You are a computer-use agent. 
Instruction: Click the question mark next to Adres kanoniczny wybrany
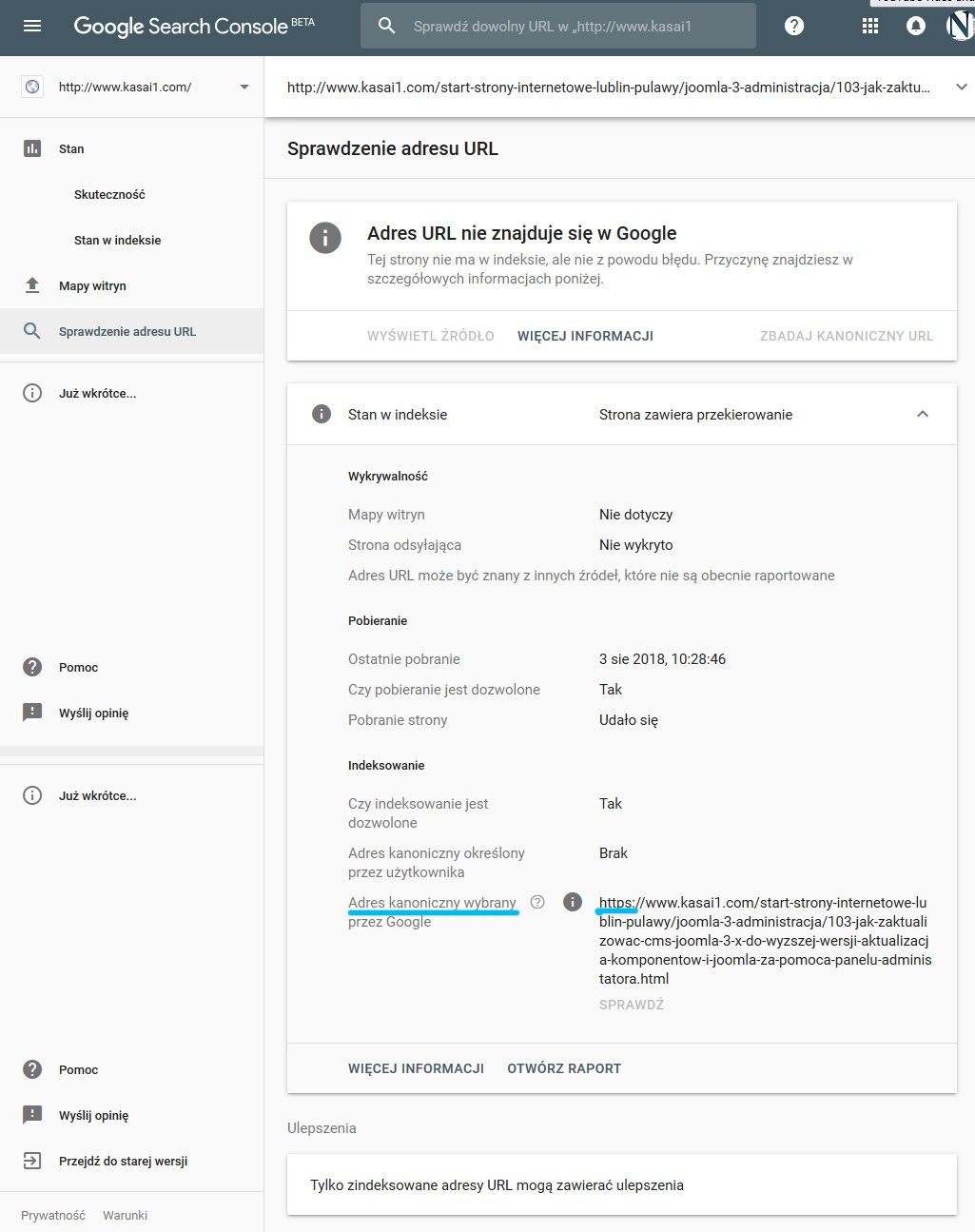click(537, 902)
